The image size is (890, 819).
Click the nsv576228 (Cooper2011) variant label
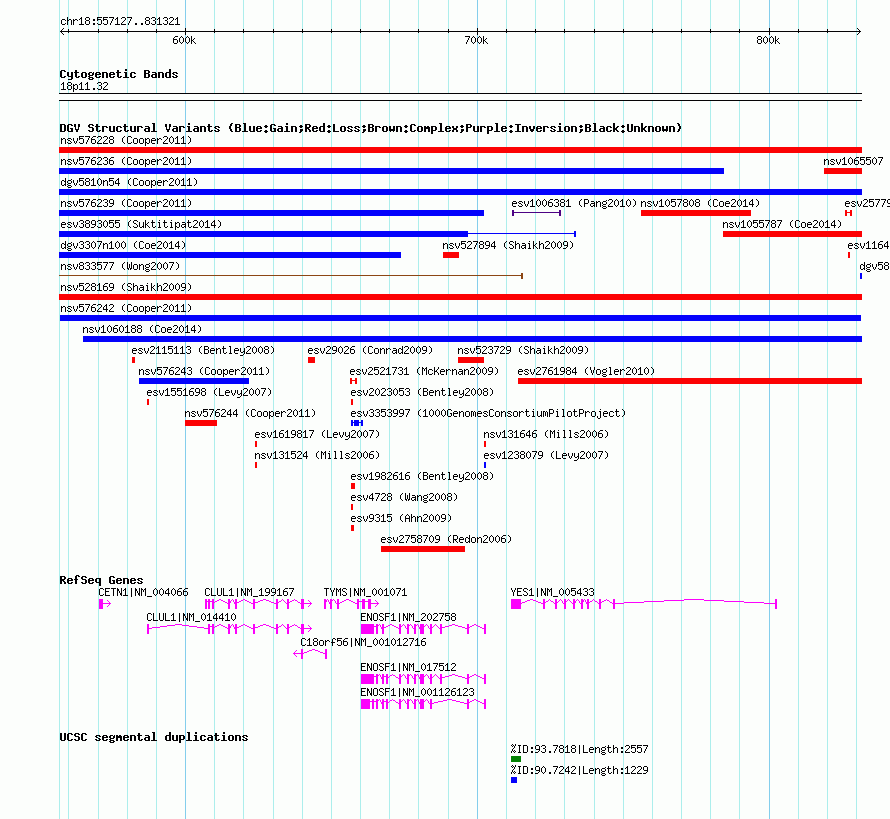(126, 140)
